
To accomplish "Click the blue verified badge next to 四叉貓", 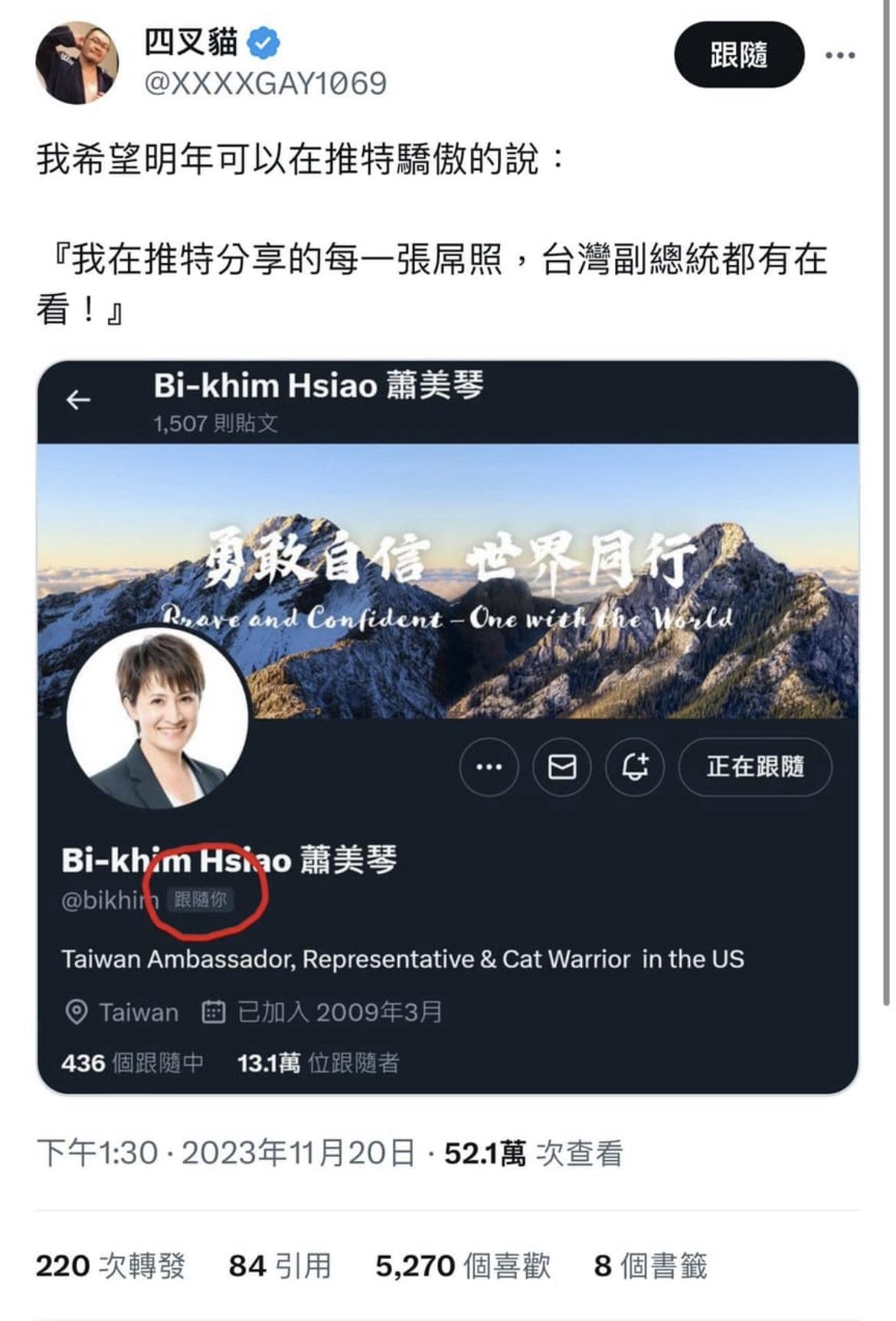I will click(x=264, y=43).
